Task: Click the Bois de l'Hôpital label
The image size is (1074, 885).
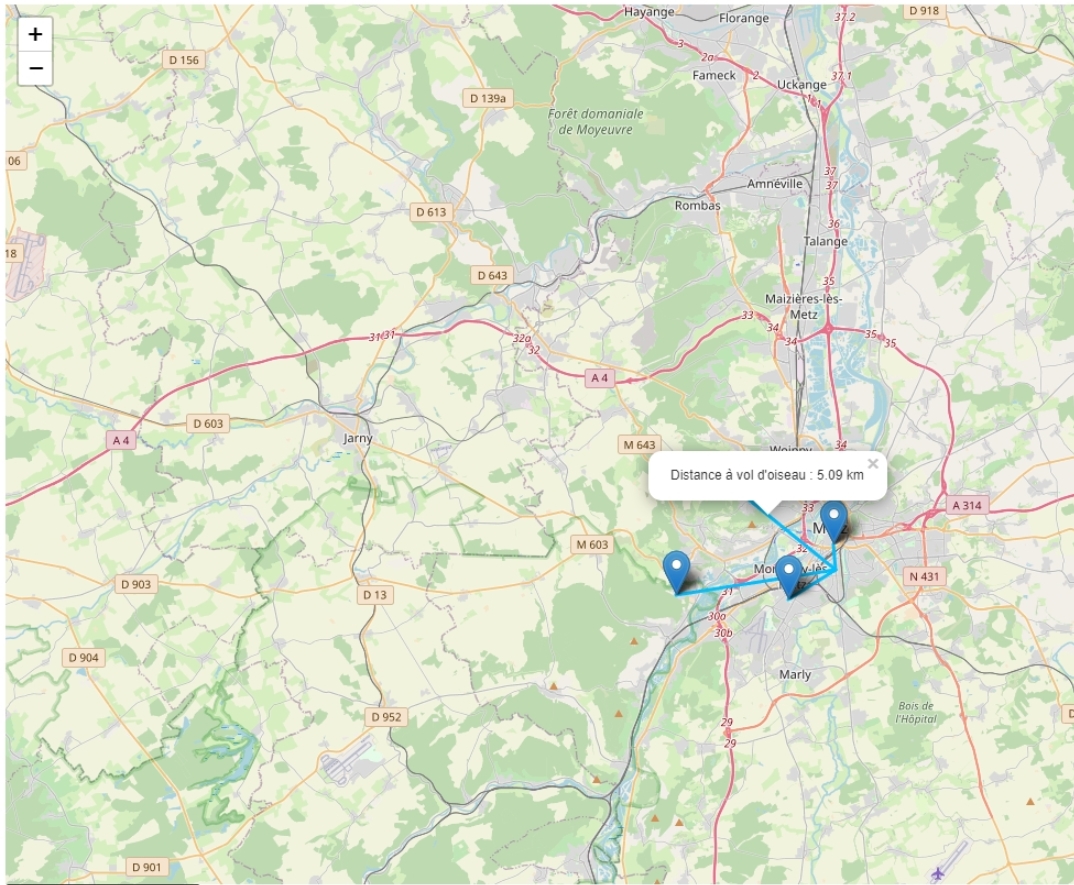Action: tap(916, 712)
